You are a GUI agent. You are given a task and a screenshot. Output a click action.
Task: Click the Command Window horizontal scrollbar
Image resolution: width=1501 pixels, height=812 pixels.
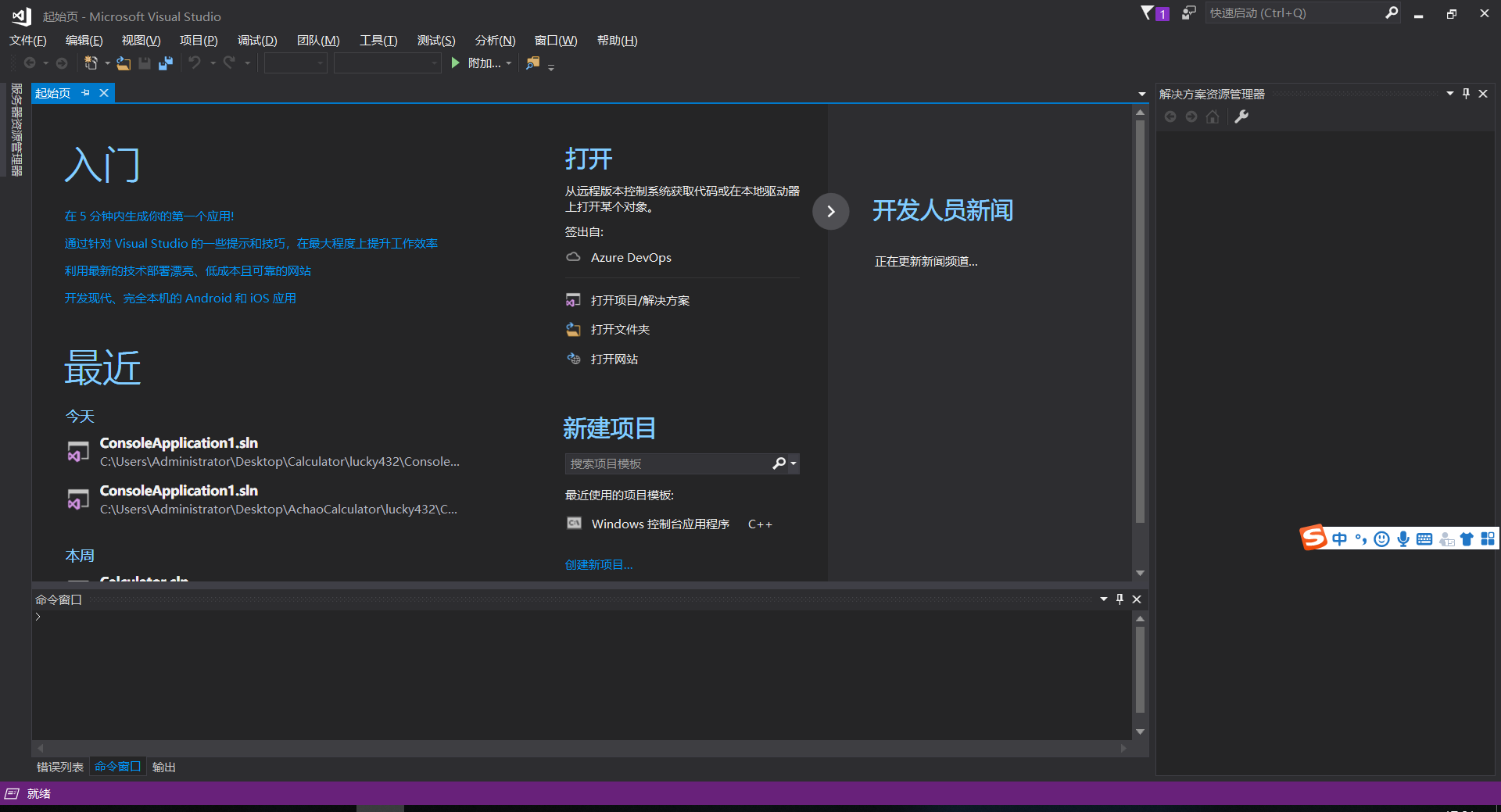582,748
